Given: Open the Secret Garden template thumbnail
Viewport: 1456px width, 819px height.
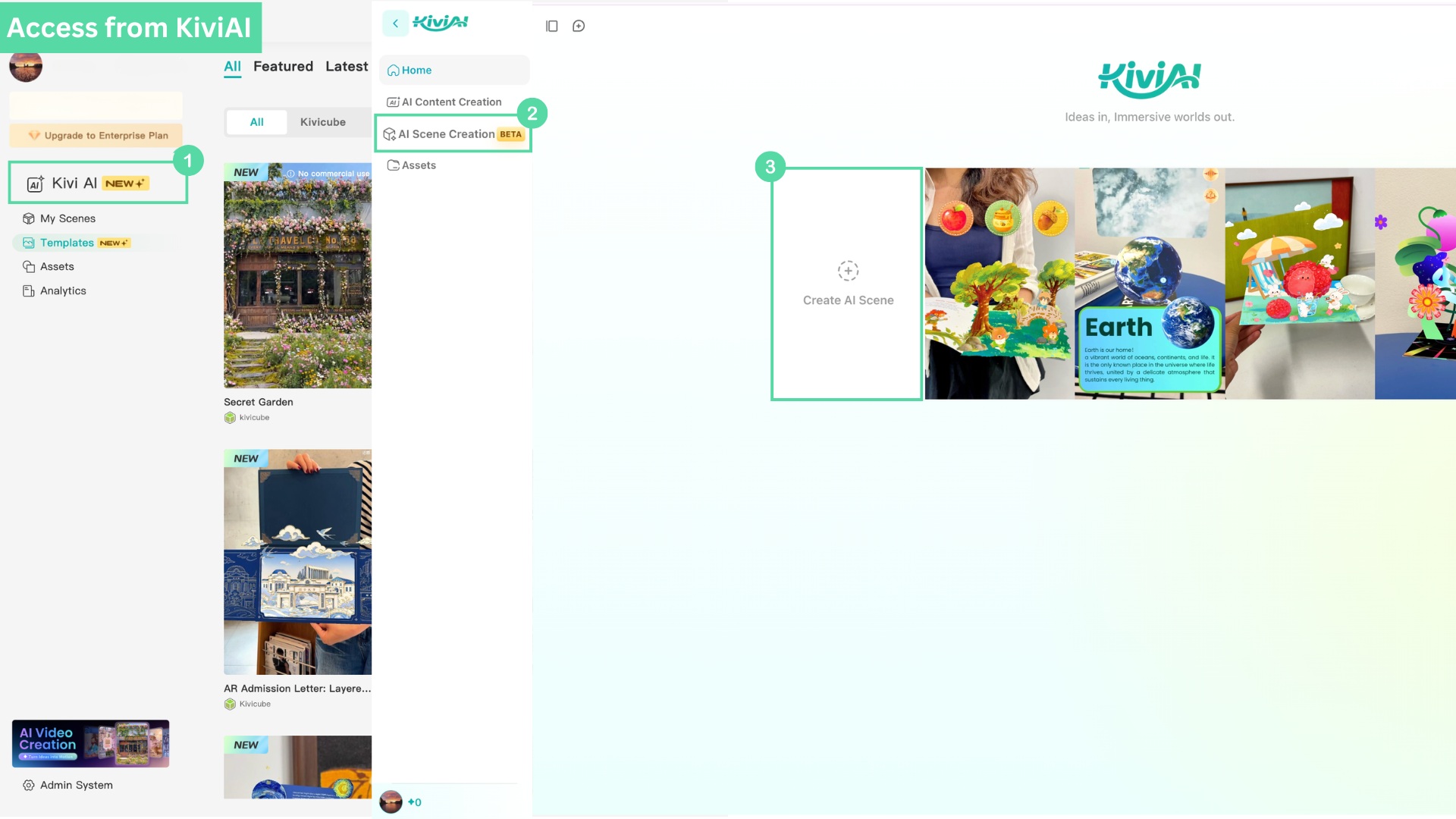Looking at the screenshot, I should [297, 275].
